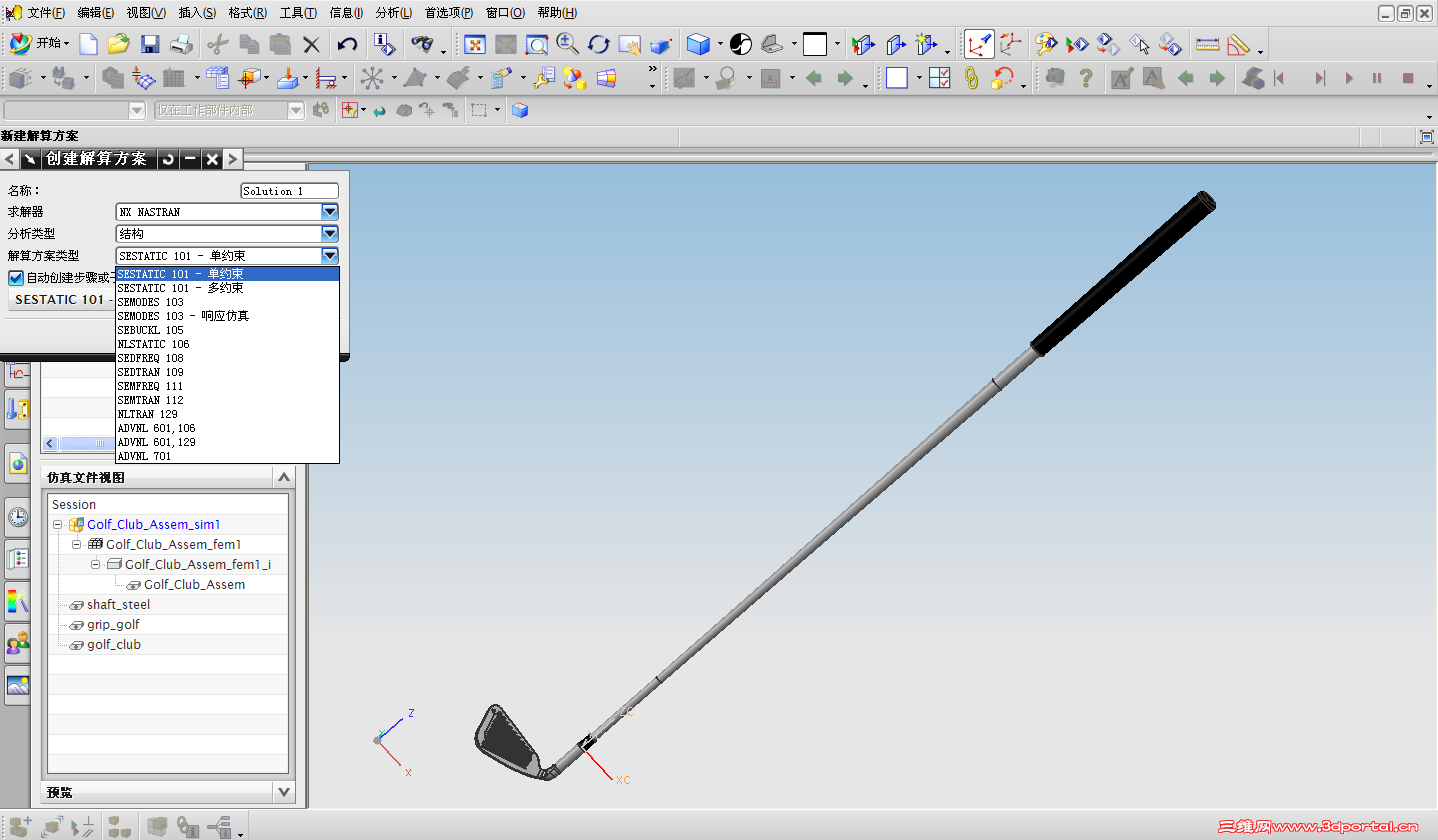Collapse the Golf_Club_Assem_fem1_i node
The image size is (1438, 840).
pos(96,565)
